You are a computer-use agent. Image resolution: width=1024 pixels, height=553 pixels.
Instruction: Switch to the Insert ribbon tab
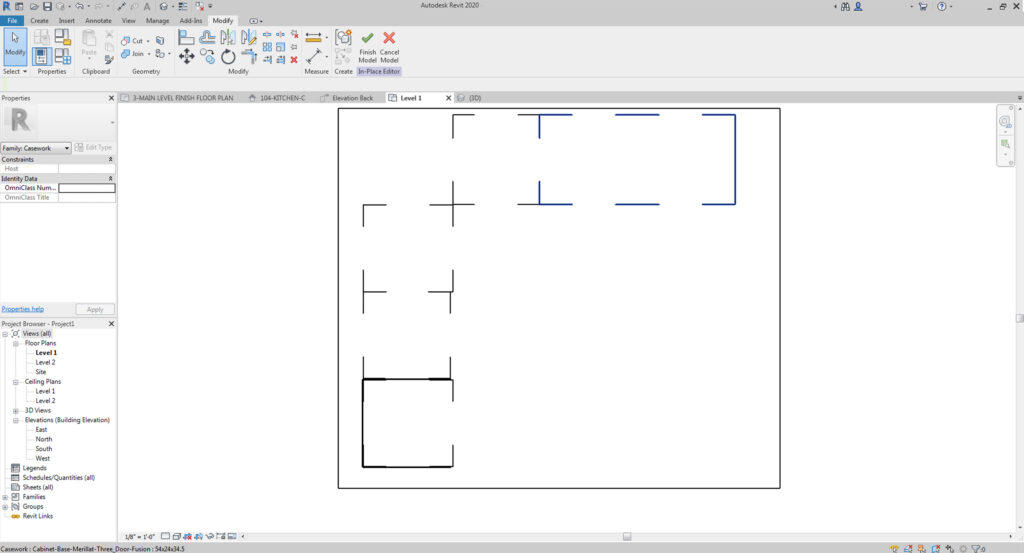click(x=67, y=20)
